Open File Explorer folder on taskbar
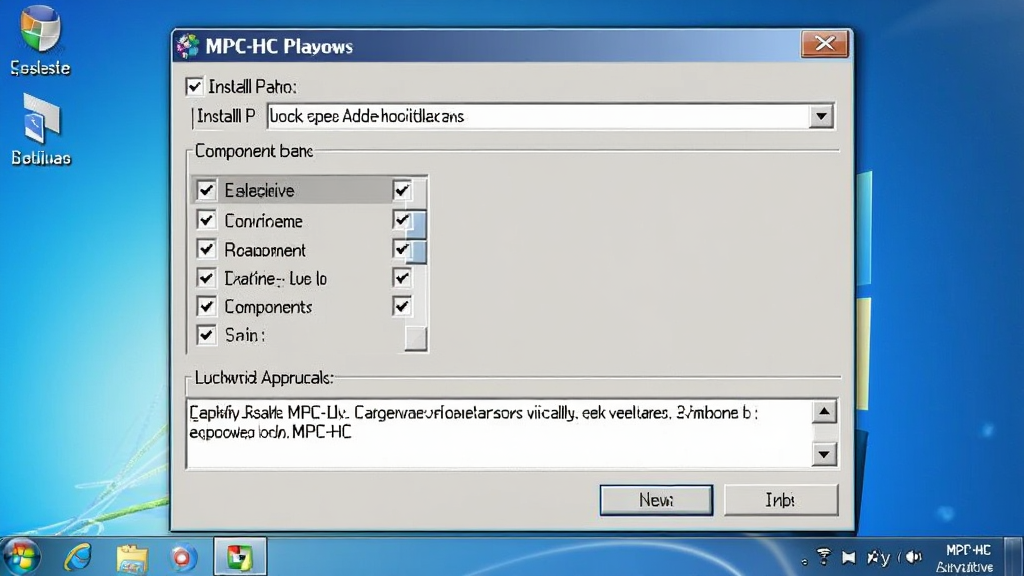This screenshot has width=1024, height=576. pos(132,558)
